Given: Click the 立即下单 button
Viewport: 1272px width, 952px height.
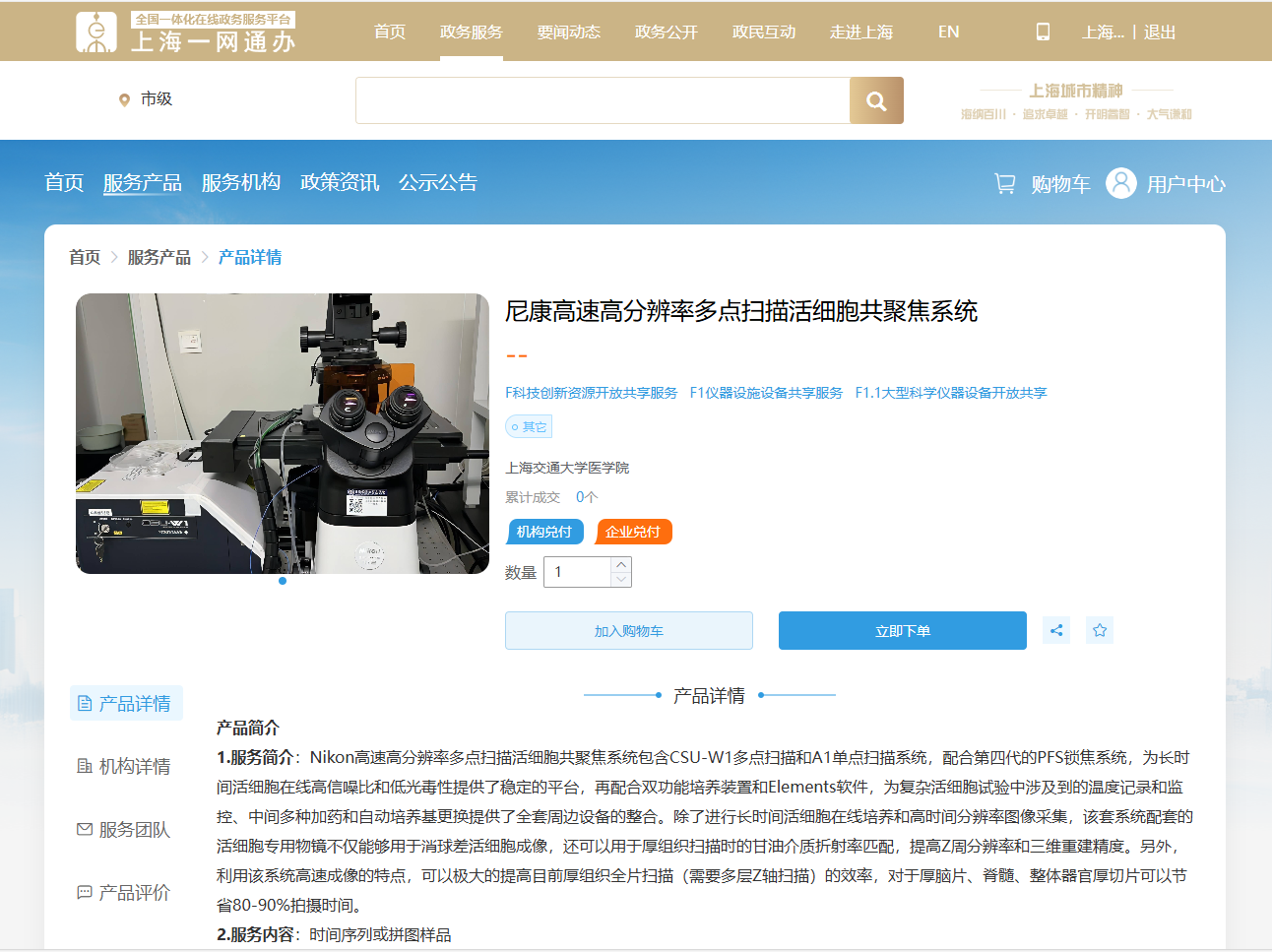Looking at the screenshot, I should tap(902, 631).
